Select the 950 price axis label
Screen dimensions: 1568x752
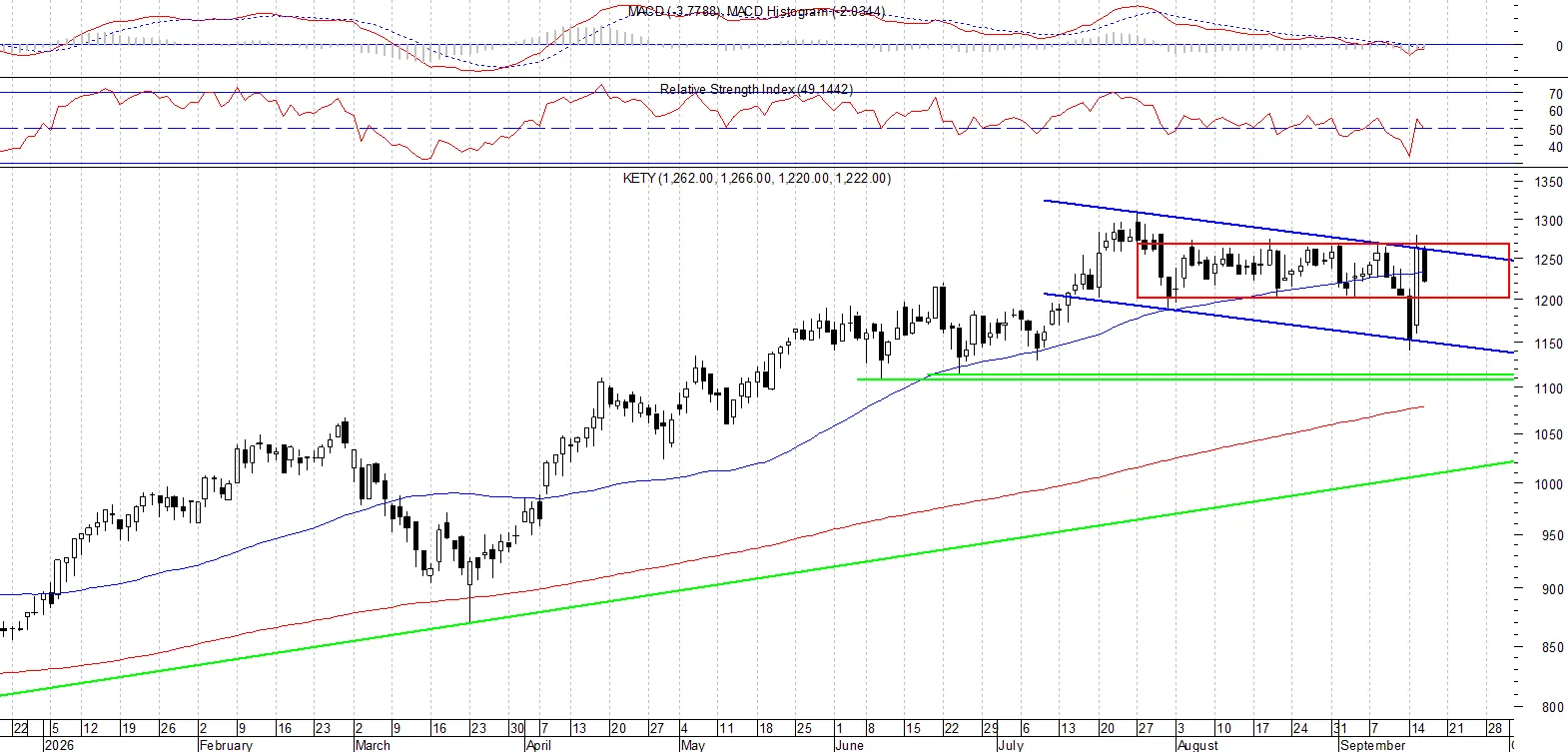coord(1552,536)
